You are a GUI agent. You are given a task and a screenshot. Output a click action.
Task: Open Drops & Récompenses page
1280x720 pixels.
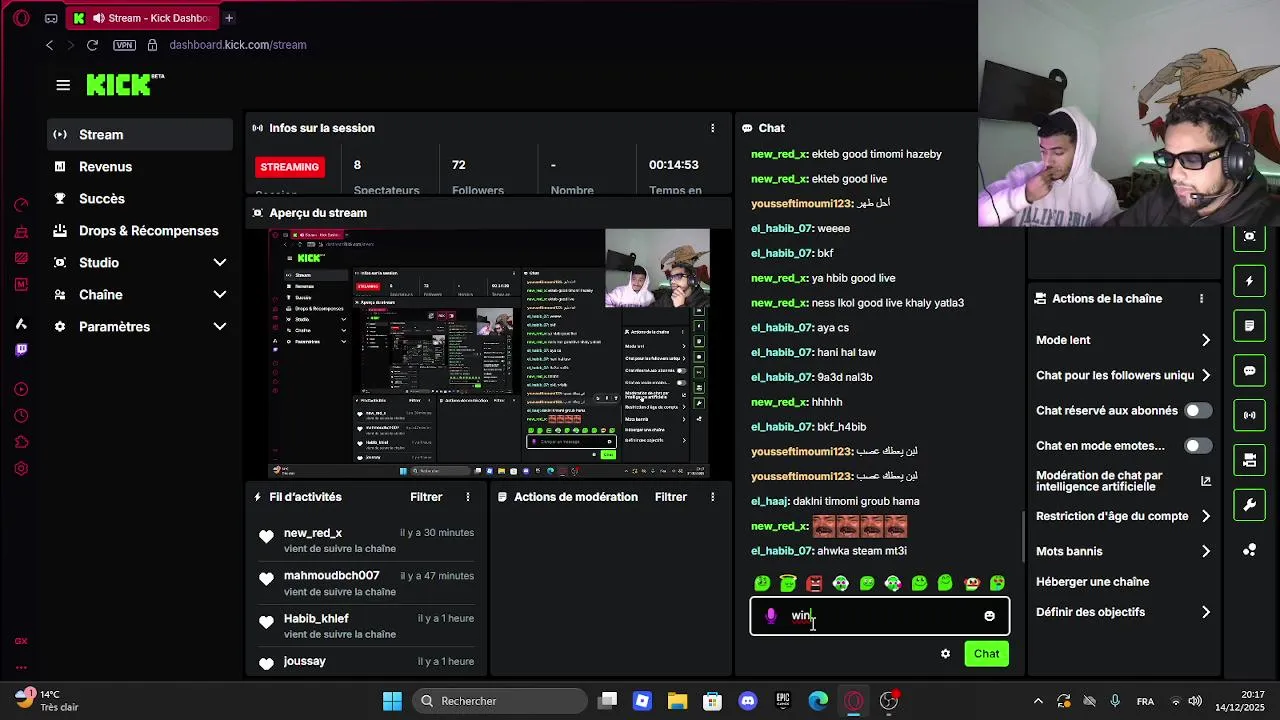[x=140, y=231]
